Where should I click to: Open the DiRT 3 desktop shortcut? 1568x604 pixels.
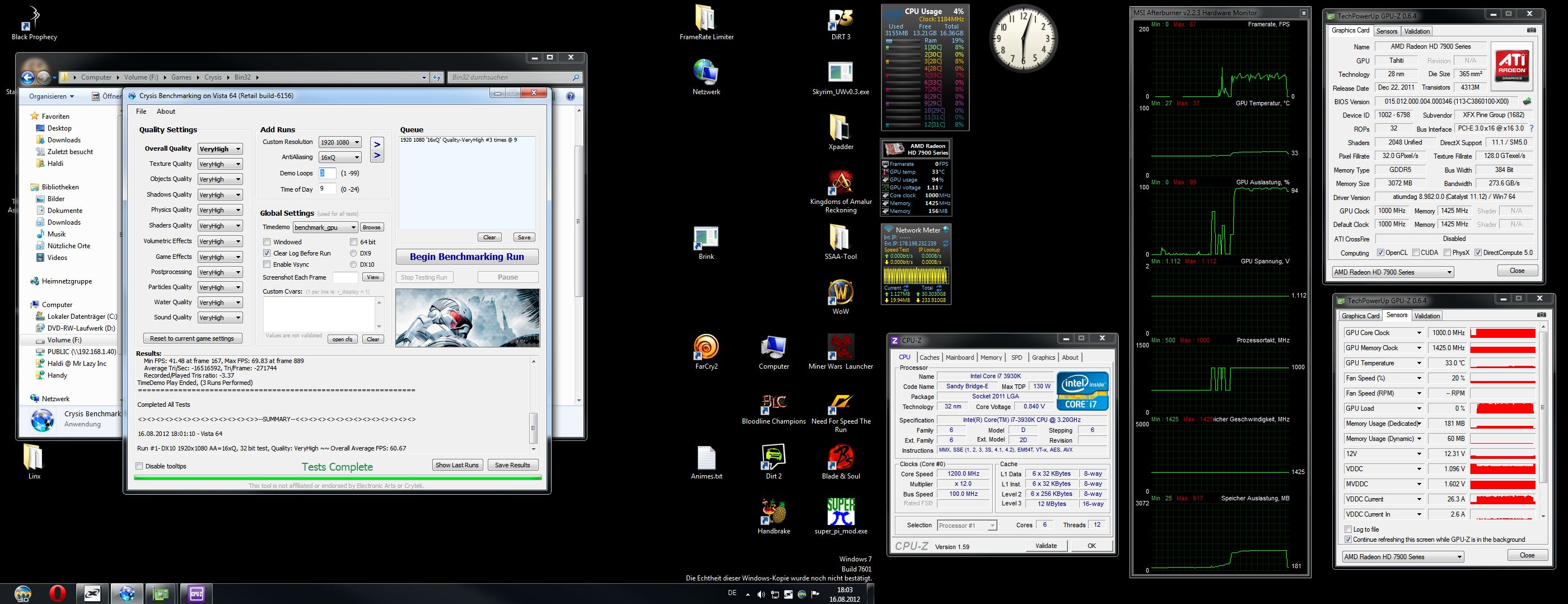coord(841,22)
